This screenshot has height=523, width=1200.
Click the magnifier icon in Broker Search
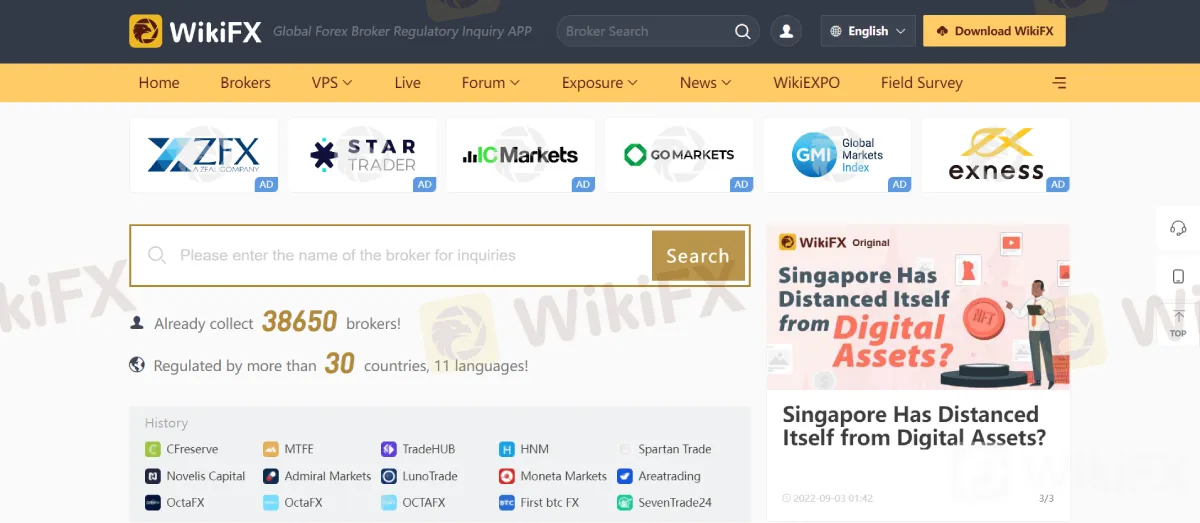[742, 31]
